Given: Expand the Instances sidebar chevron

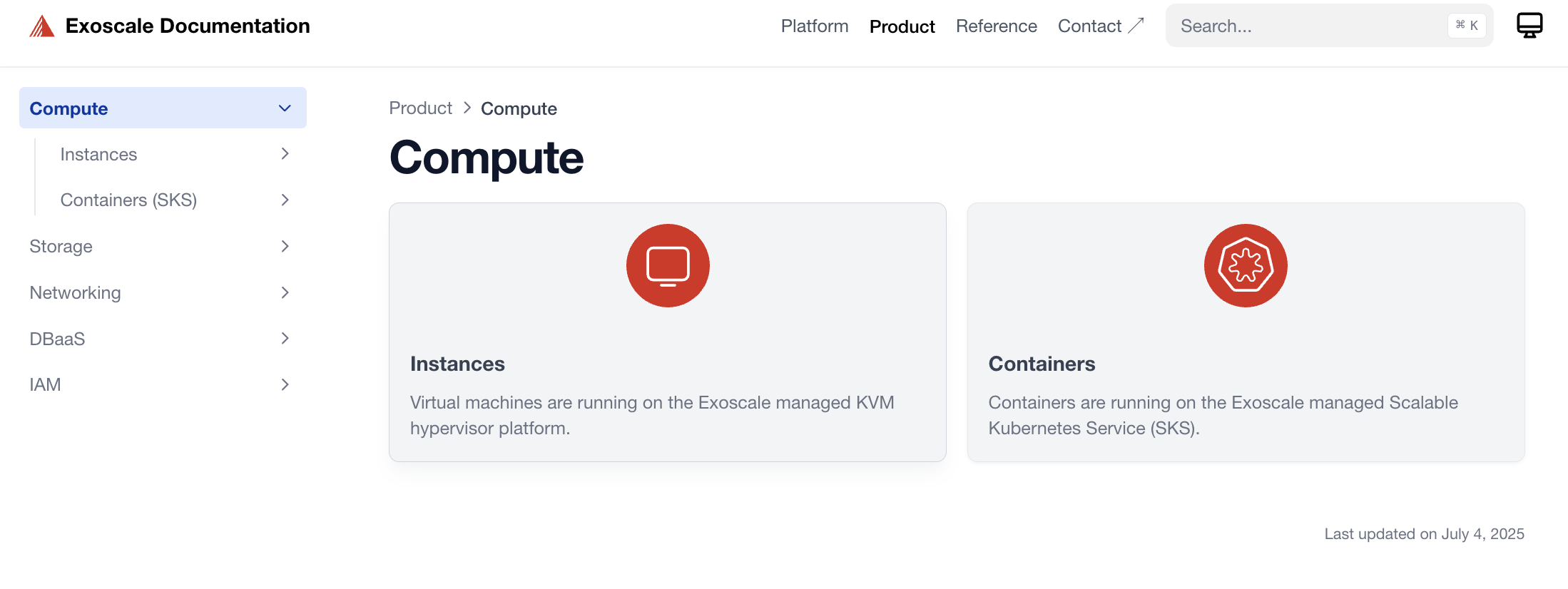Looking at the screenshot, I should [285, 154].
